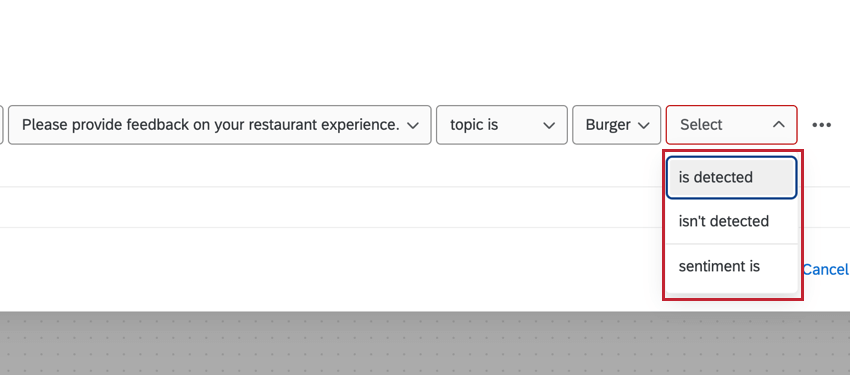
Task: Click the down chevron beside "topic is"
Action: 549,126
